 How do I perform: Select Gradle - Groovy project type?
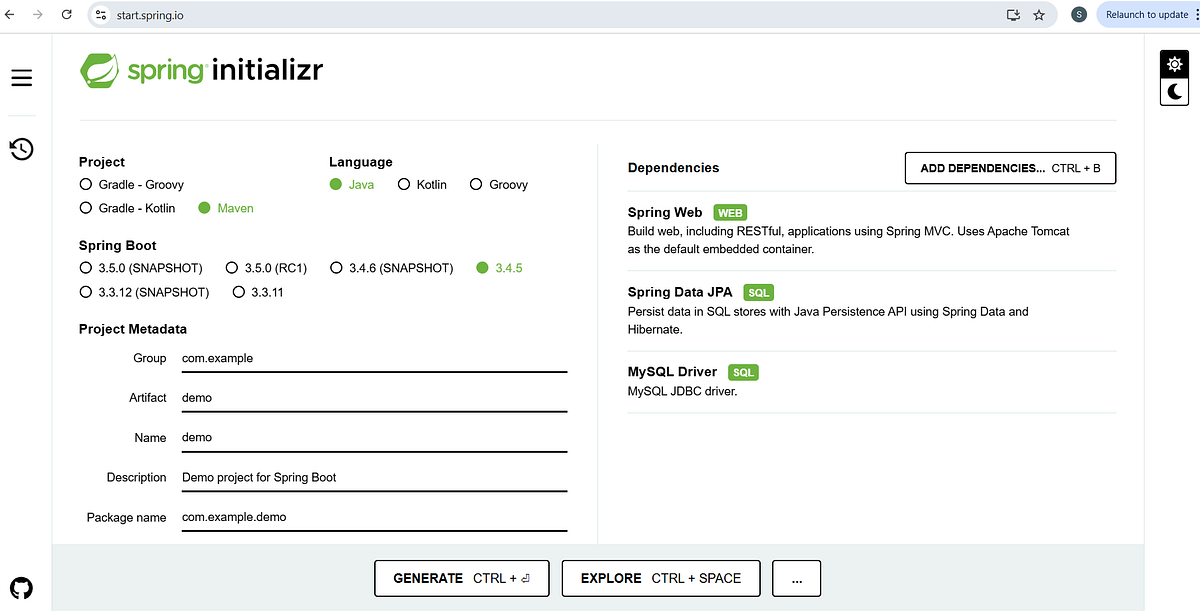tap(130, 185)
